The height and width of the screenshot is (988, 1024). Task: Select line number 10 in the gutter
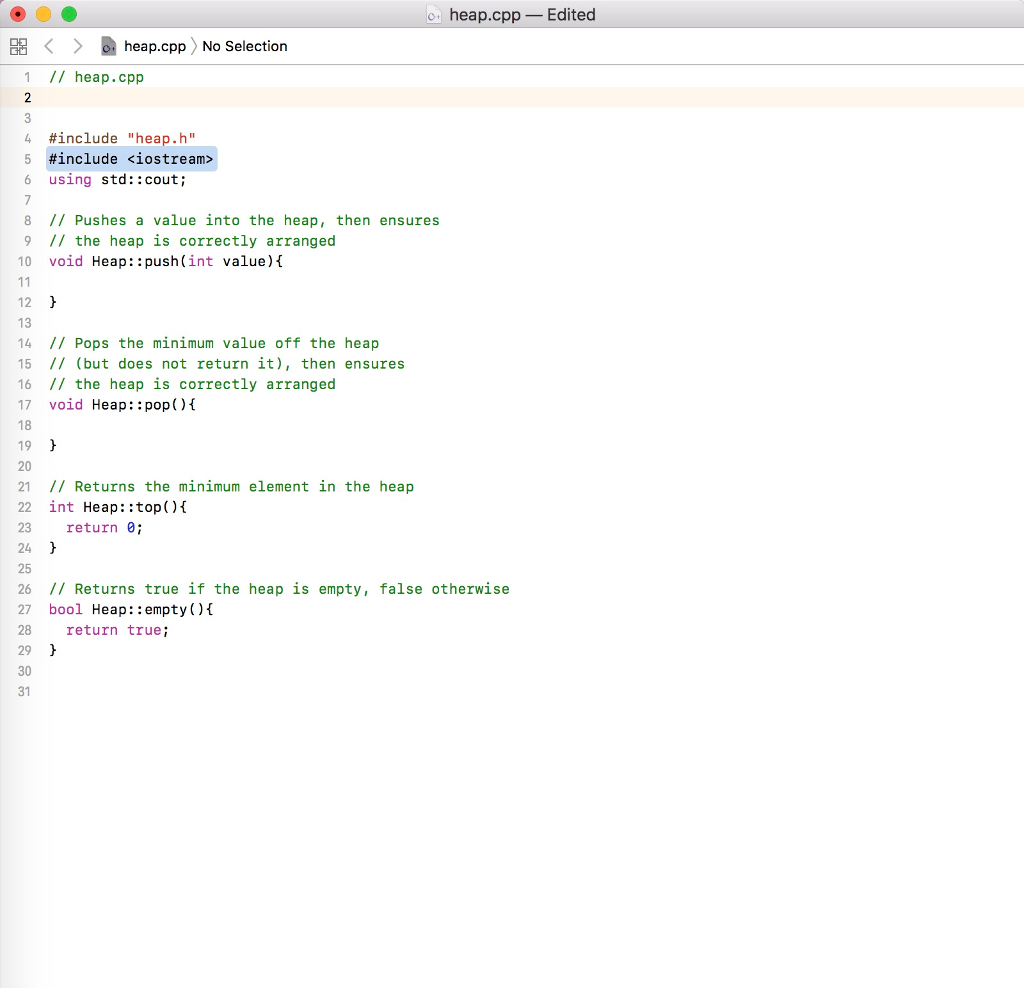pos(24,261)
